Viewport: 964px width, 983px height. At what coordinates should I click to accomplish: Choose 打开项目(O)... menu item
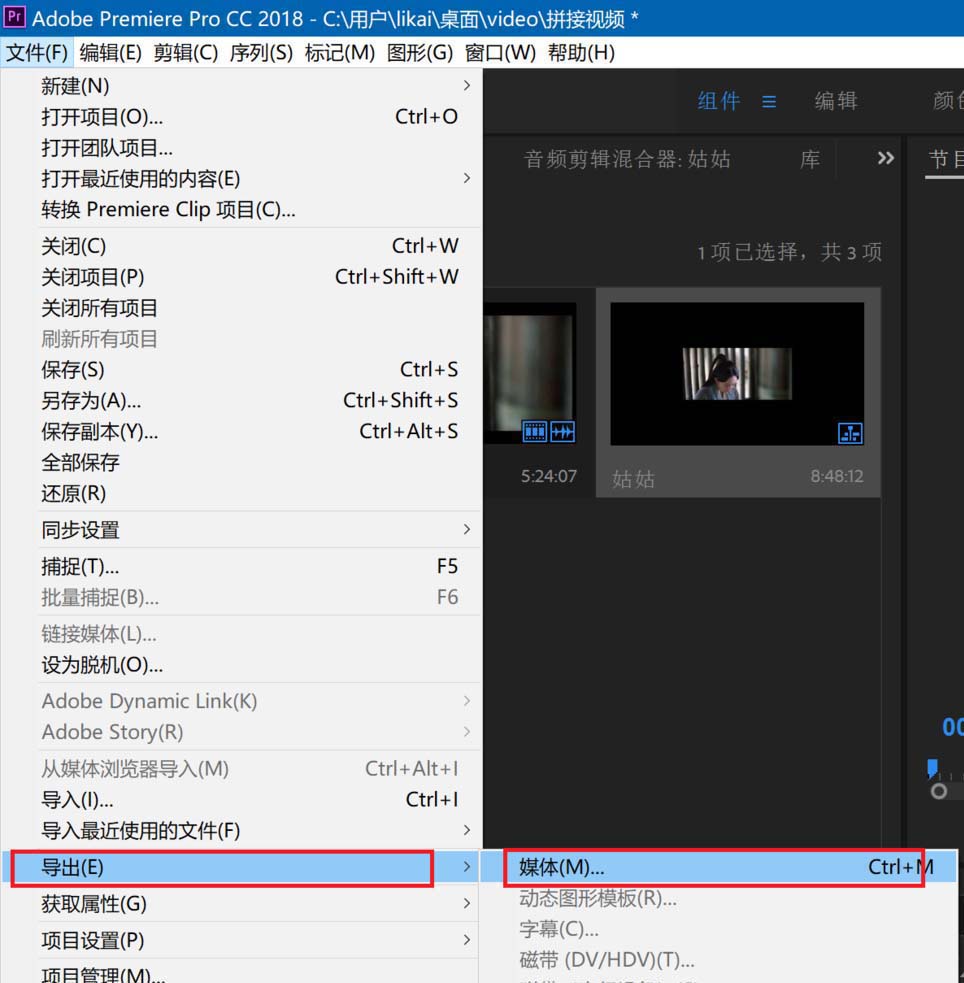click(242, 117)
